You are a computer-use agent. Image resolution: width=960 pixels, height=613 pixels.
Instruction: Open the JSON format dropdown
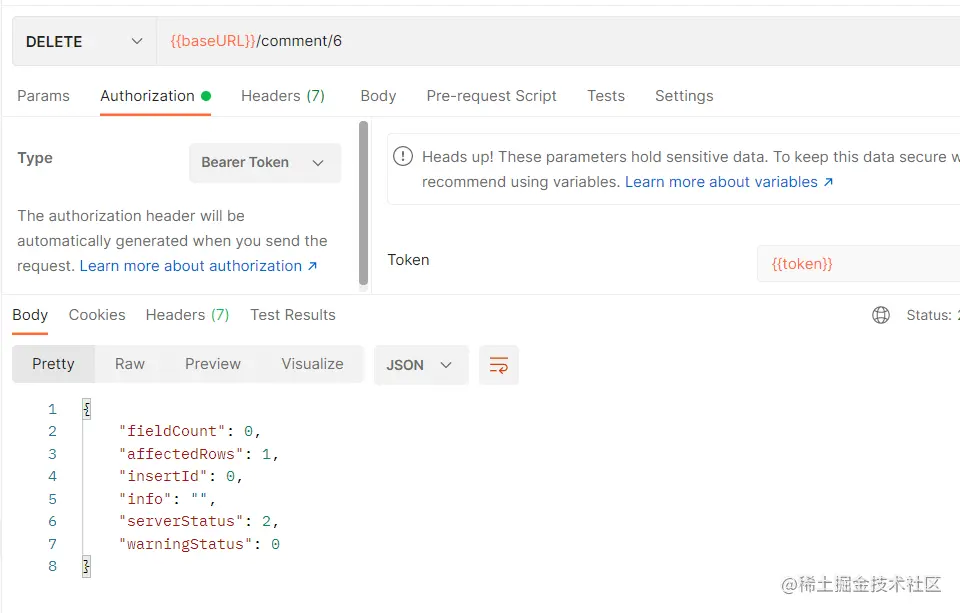tap(420, 365)
